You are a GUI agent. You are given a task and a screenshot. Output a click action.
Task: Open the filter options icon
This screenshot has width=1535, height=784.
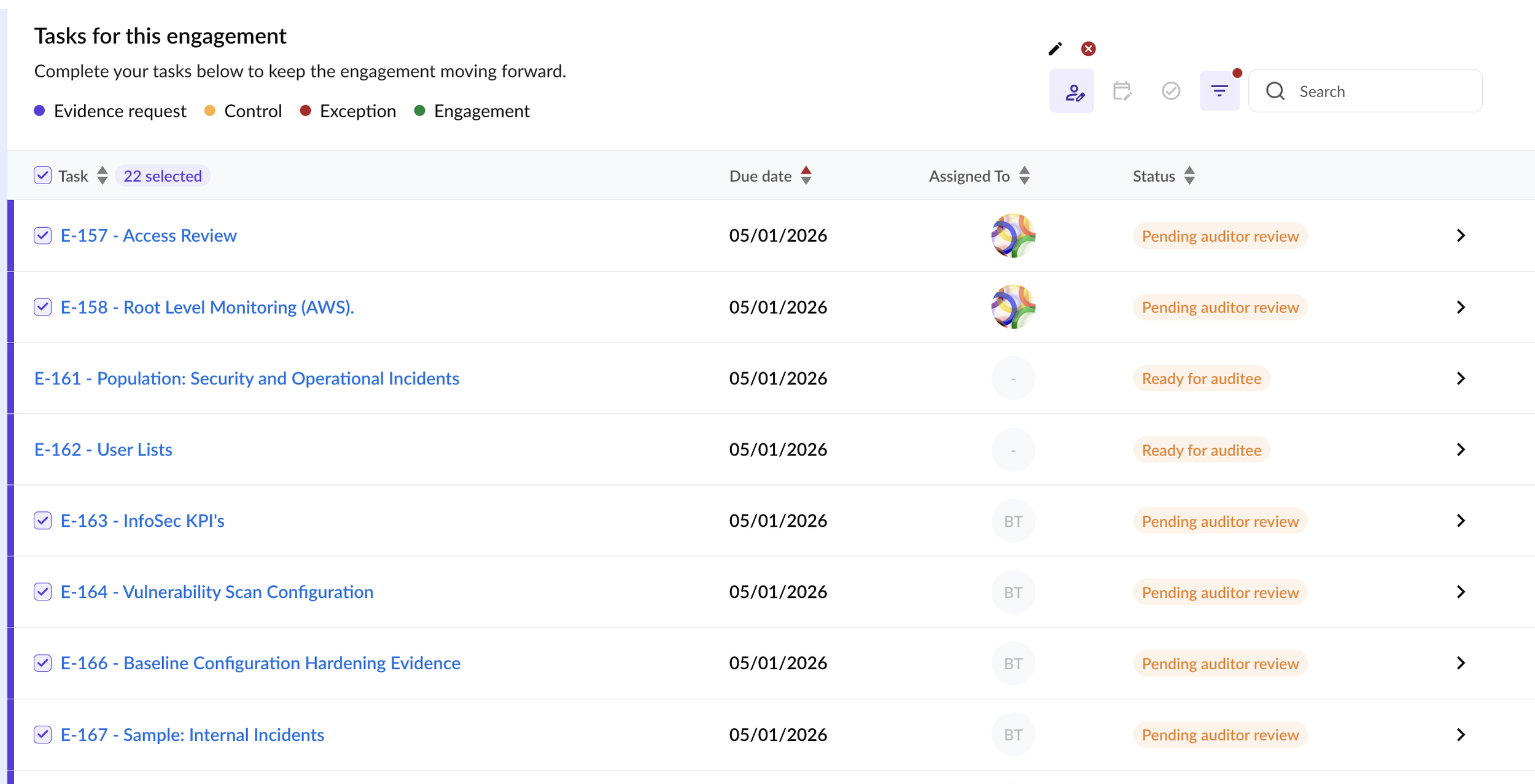pos(1219,91)
